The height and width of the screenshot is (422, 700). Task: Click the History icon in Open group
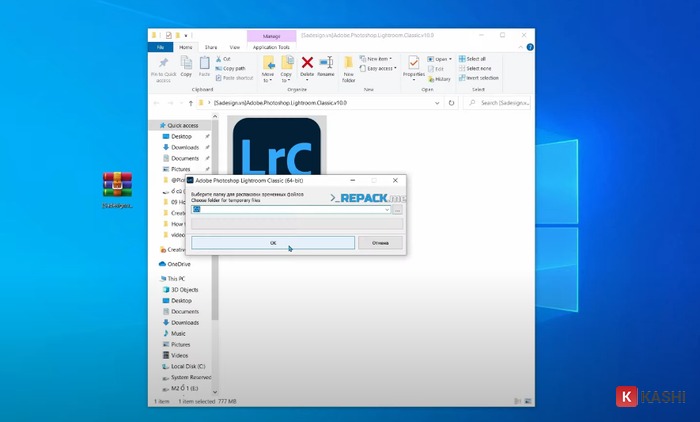(442, 78)
